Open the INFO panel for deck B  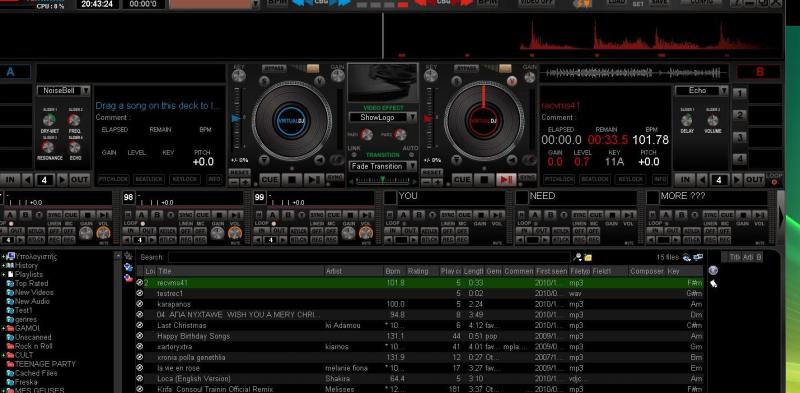[660, 180]
